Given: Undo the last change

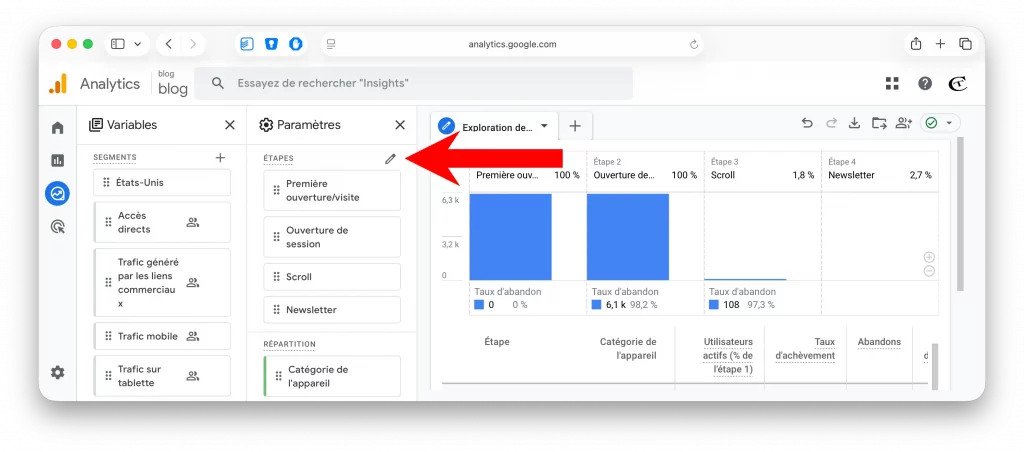Looking at the screenshot, I should [807, 123].
